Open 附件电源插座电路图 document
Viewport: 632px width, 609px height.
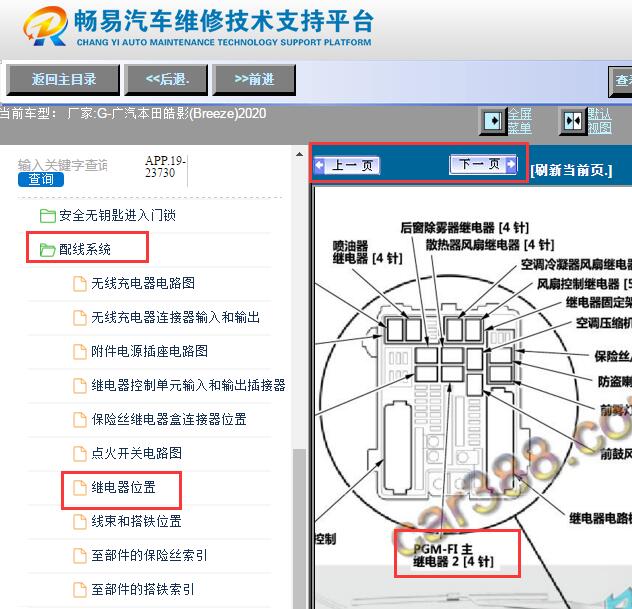tap(149, 351)
